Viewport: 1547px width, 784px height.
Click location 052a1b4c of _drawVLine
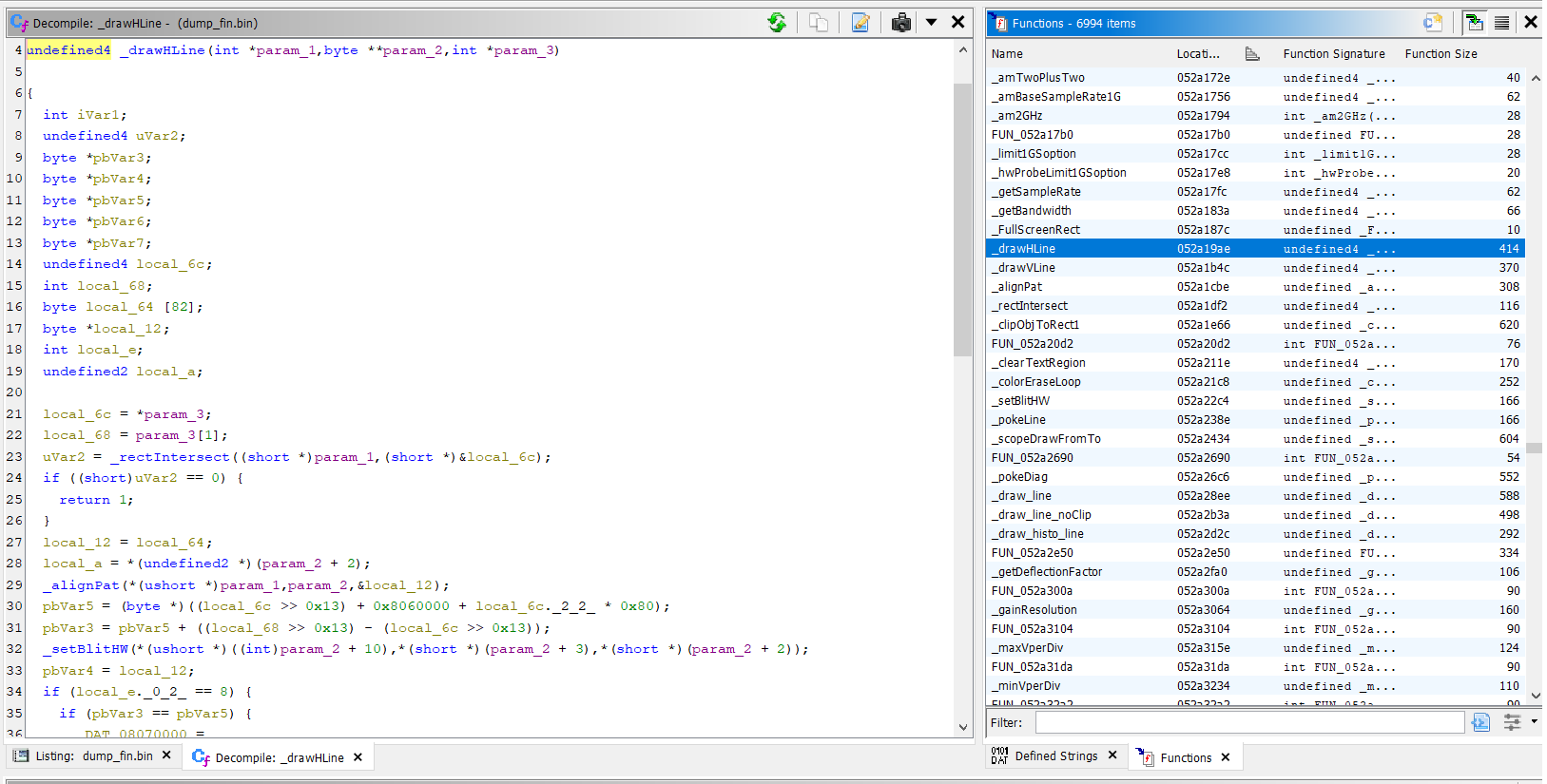[x=1203, y=268]
